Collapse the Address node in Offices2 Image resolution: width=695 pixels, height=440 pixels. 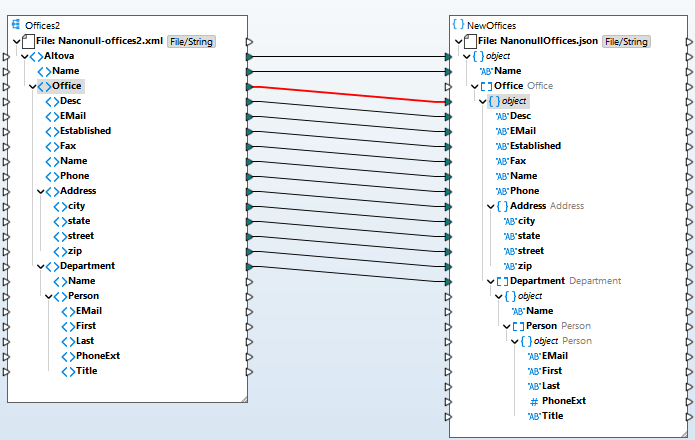pyautogui.click(x=37, y=191)
